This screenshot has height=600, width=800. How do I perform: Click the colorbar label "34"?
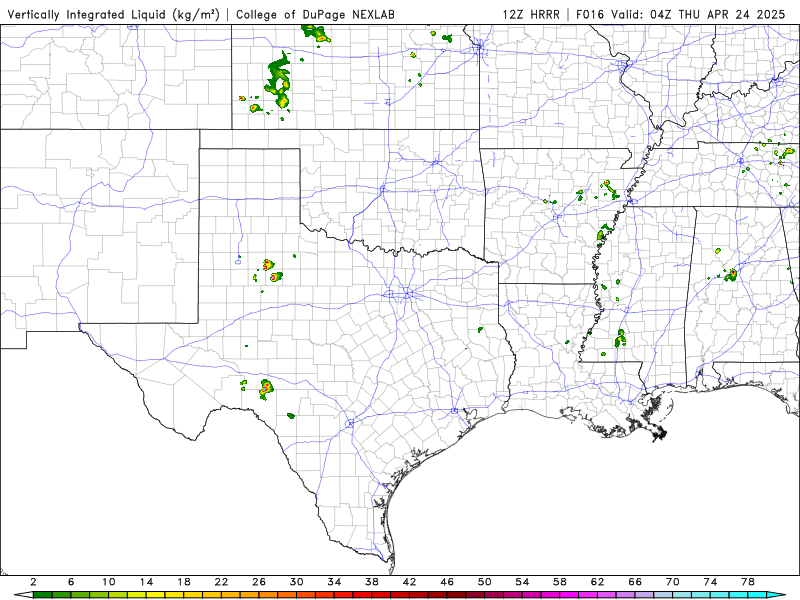coord(334,582)
